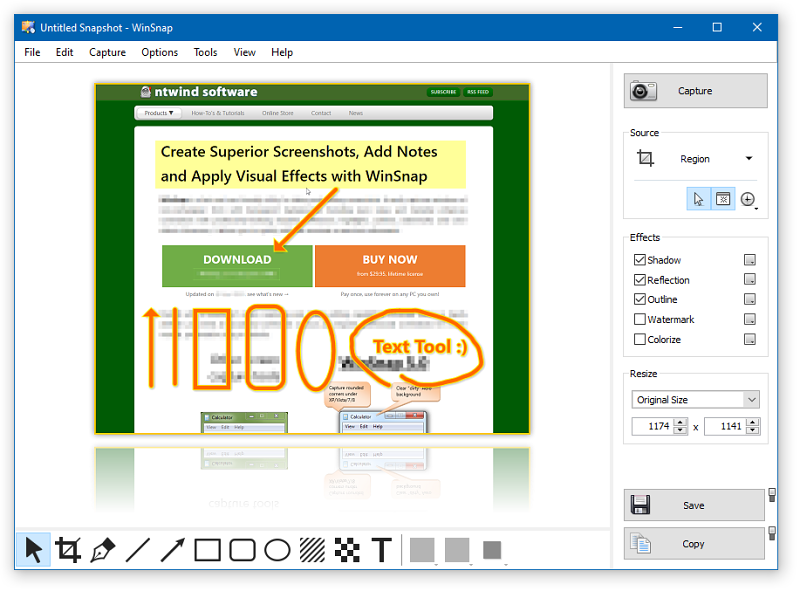Click the height field showing 1141
Image resolution: width=800 pixels, height=591 pixels.
point(725,426)
